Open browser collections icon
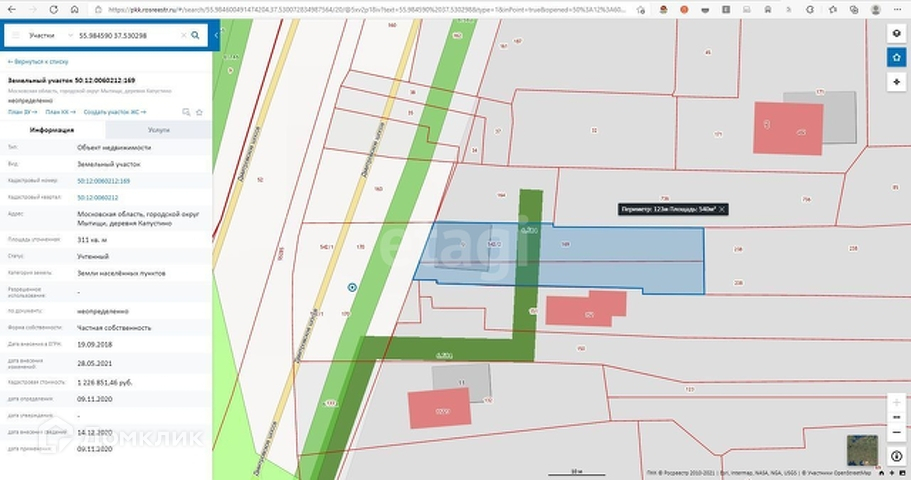The image size is (911, 480). pyautogui.click(x=853, y=9)
